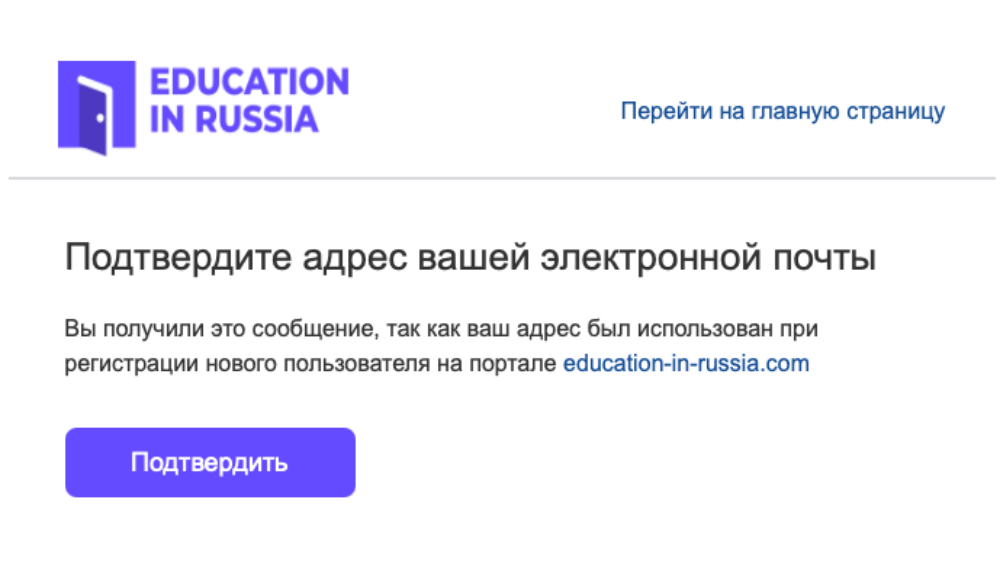Click the horizontal divider below the header
Viewport: 1000px width, 564px height.
[500, 178]
